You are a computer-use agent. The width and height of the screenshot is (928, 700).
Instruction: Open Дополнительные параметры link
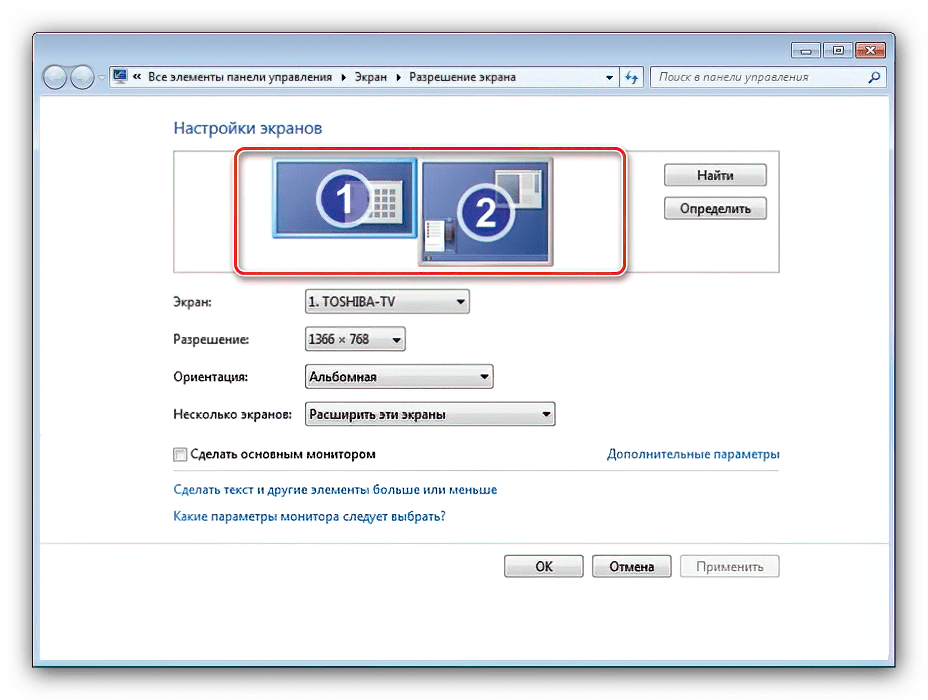click(x=693, y=454)
